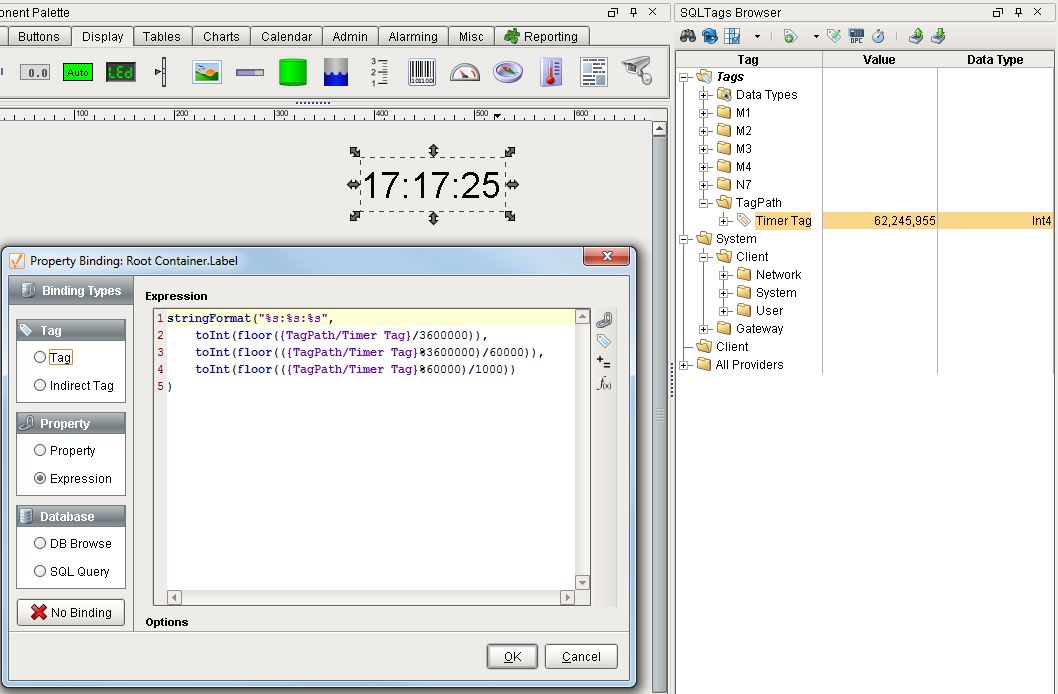Click the function f(x) insert icon
This screenshot has height=694, width=1058.
tap(604, 384)
